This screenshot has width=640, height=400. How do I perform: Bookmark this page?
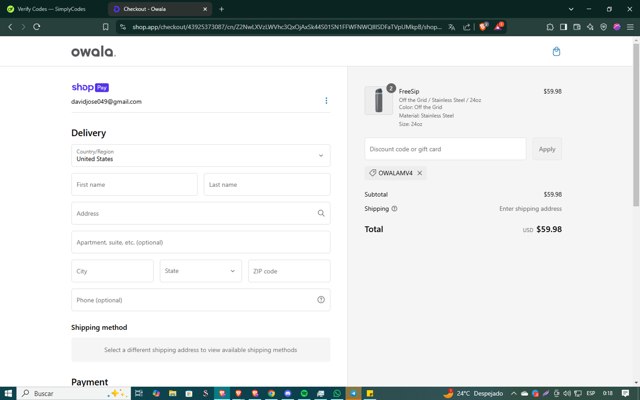[x=106, y=27]
